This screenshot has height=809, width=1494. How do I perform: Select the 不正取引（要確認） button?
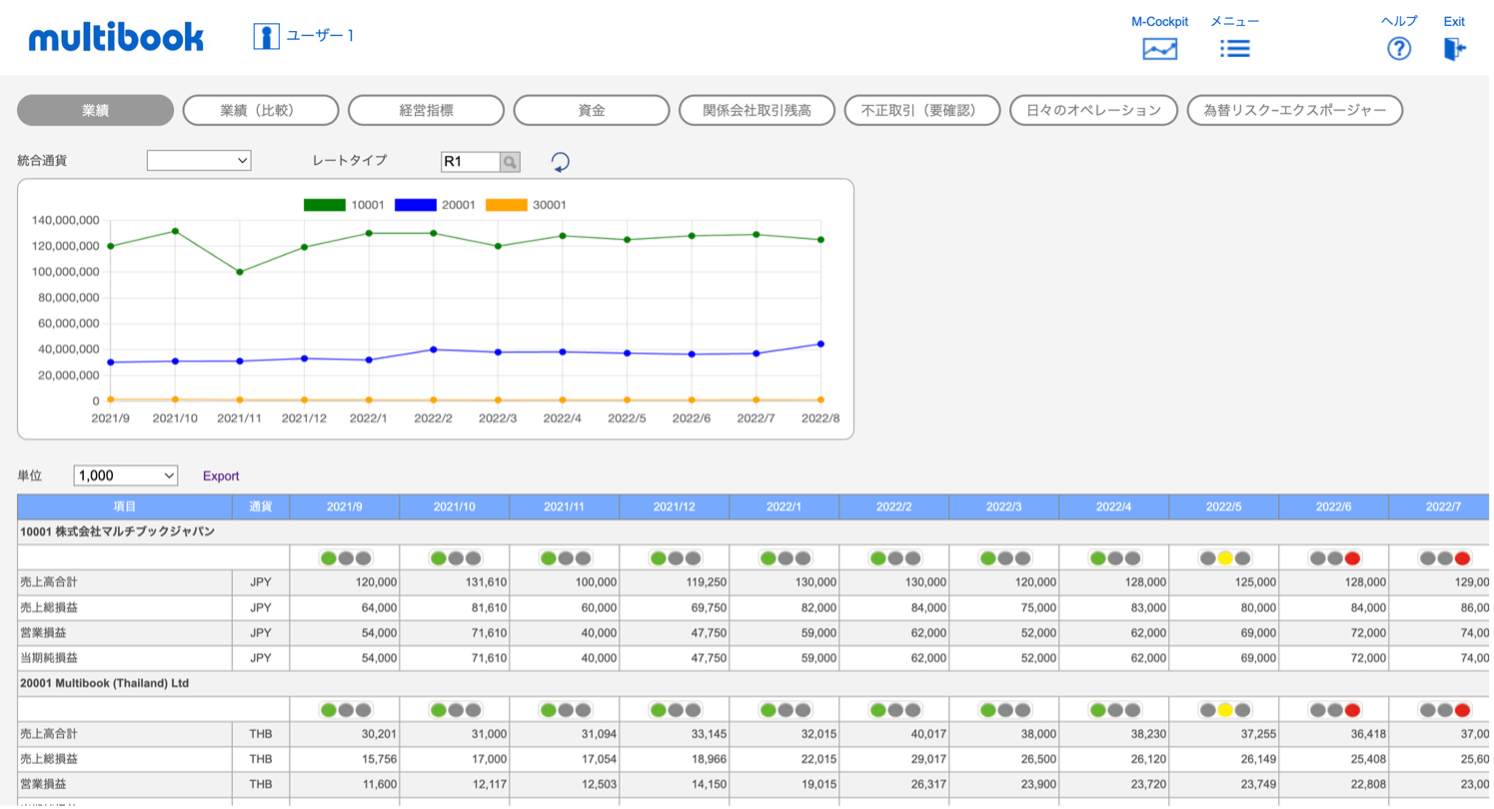[922, 110]
